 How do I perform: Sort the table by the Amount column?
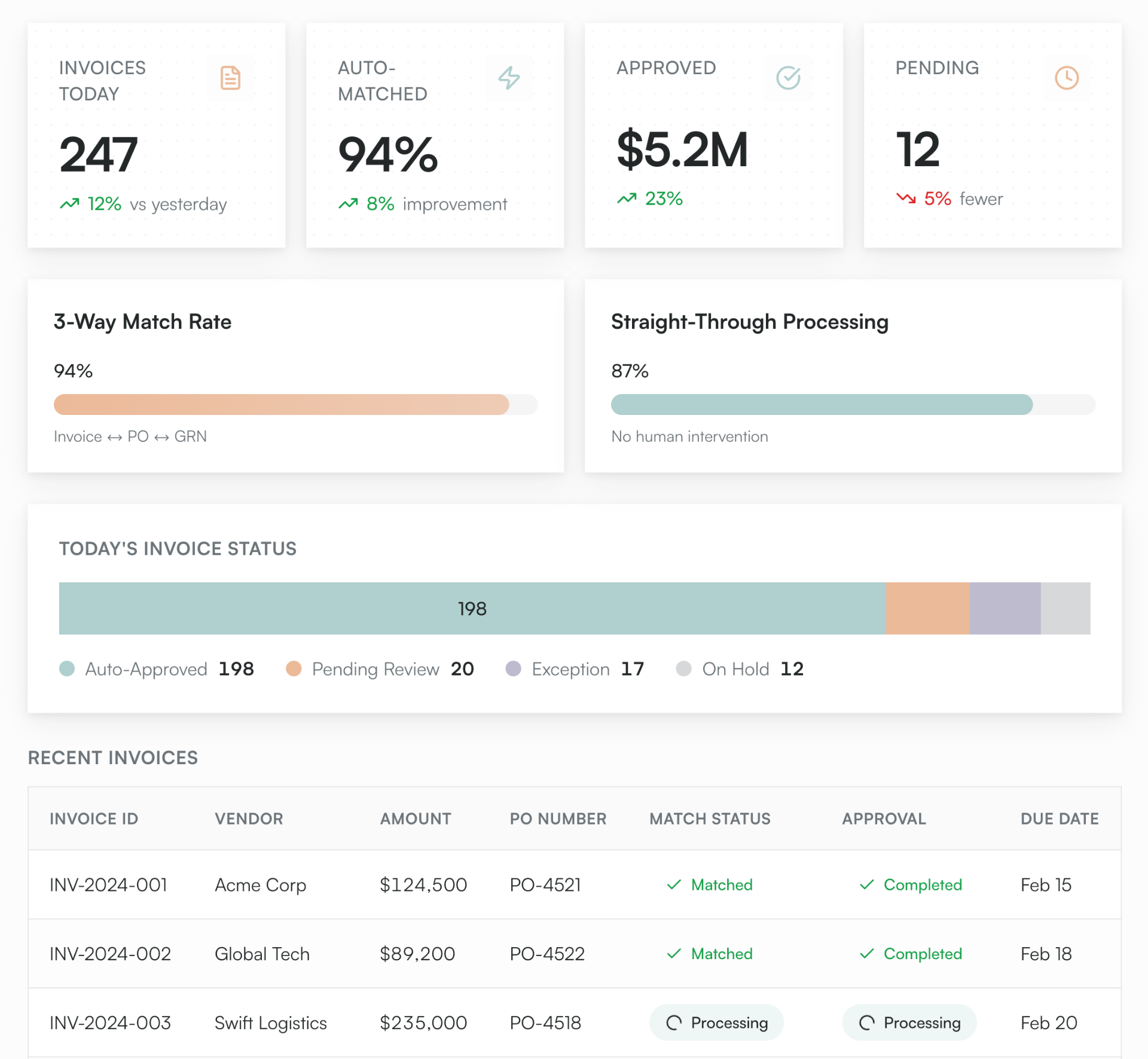(x=415, y=819)
